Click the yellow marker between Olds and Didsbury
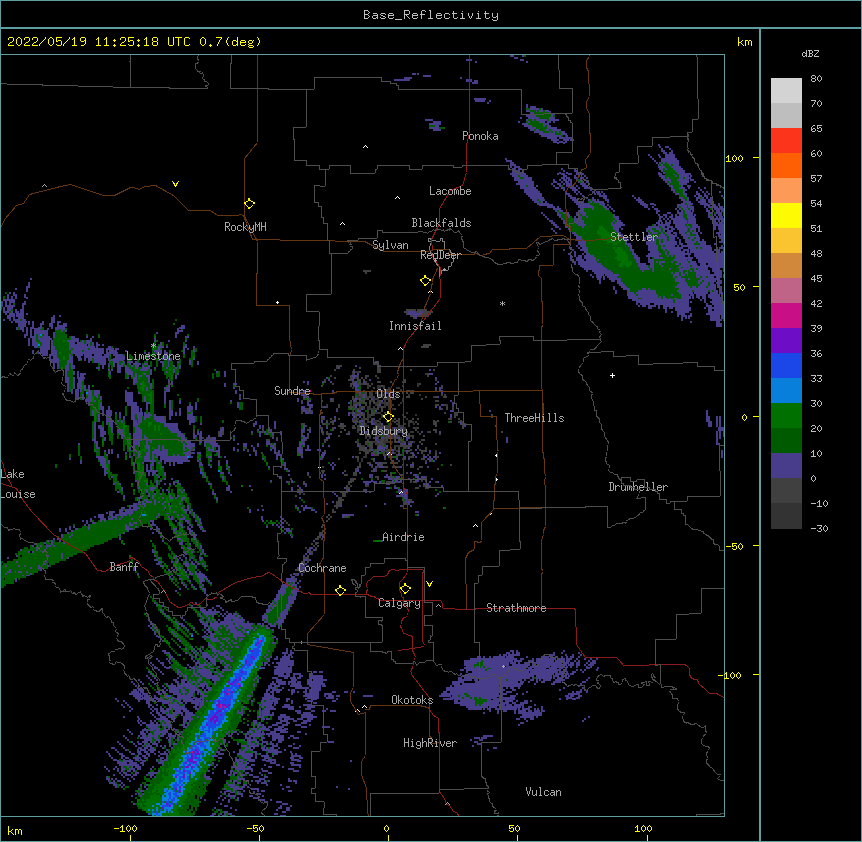Screen dimensions: 862x842 point(388,417)
